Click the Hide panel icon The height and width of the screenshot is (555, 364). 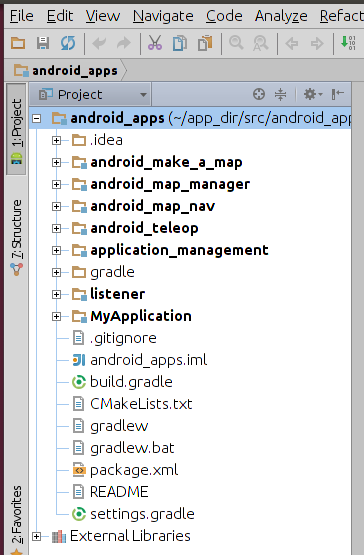click(337, 94)
